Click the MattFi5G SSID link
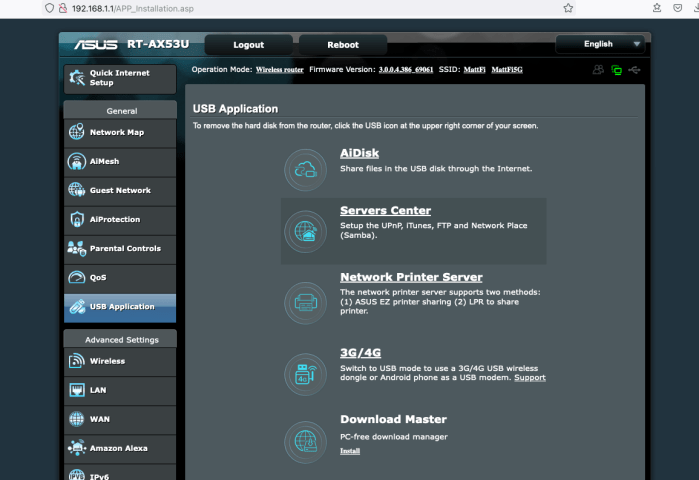The width and height of the screenshot is (699, 480). pyautogui.click(x=507, y=70)
